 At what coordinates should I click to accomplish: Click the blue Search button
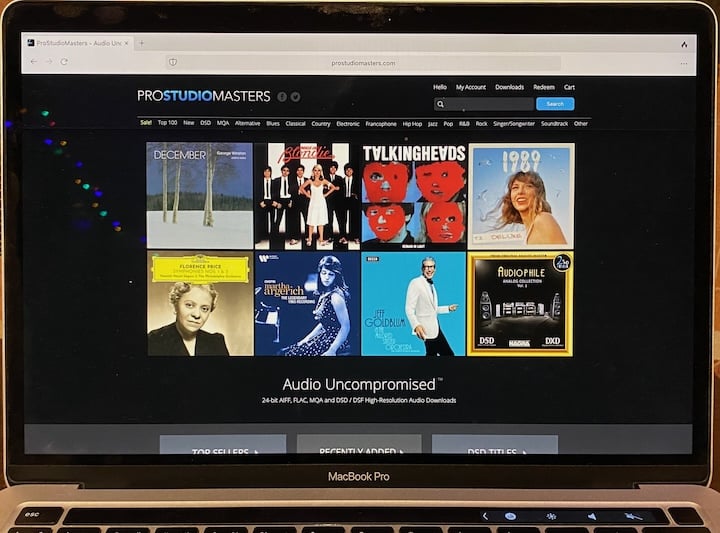pos(555,104)
